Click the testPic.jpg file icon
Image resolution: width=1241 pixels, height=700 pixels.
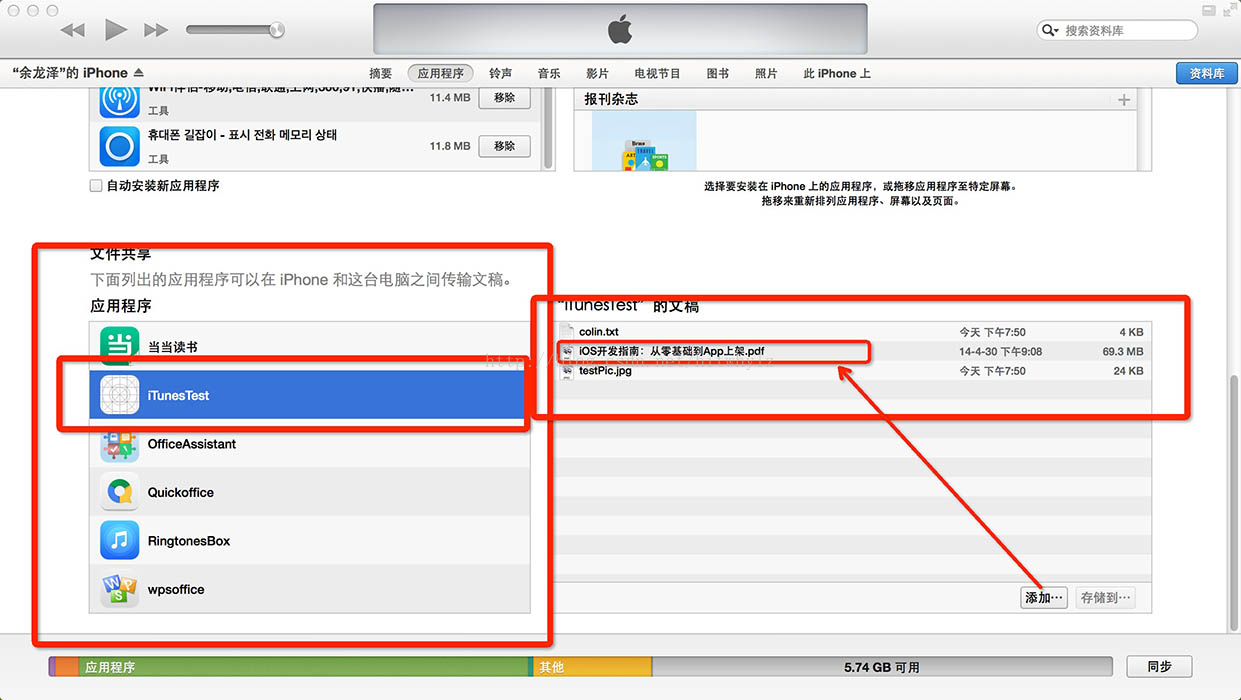tap(567, 371)
